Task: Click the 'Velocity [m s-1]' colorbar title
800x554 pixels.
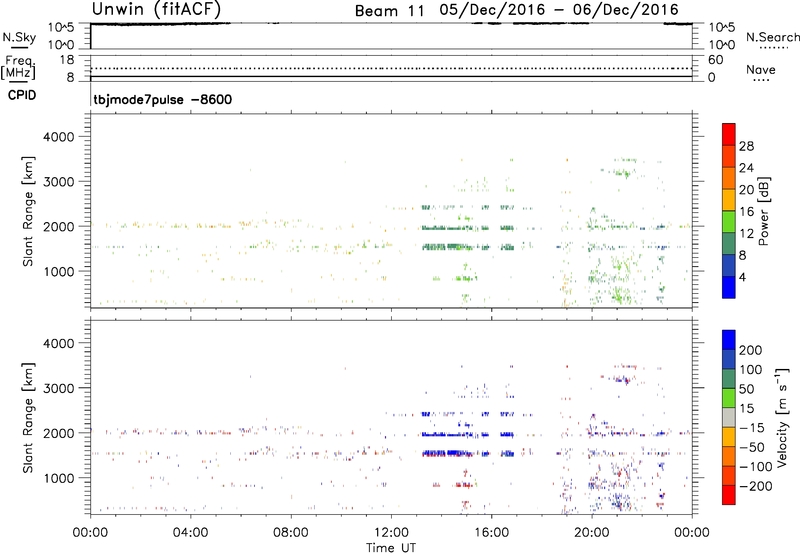Action: pos(782,418)
